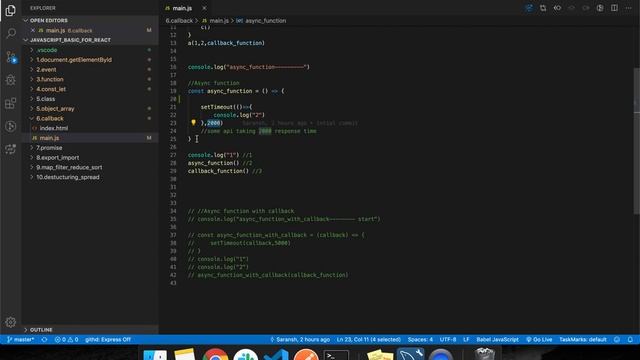
Task: Click line number 30 in the gutter
Action: click(173, 179)
